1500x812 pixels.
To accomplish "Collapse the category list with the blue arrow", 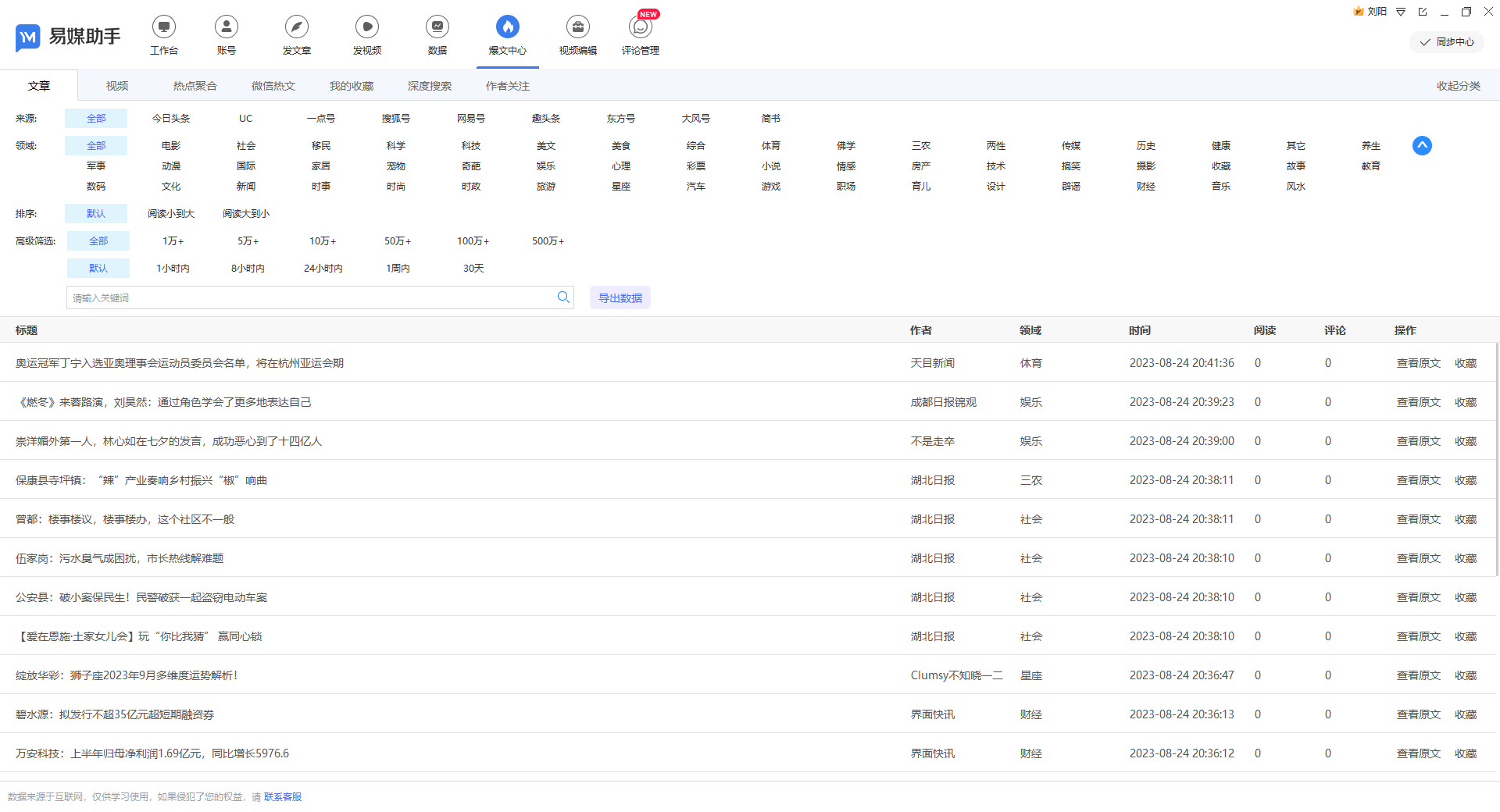I will point(1422,146).
